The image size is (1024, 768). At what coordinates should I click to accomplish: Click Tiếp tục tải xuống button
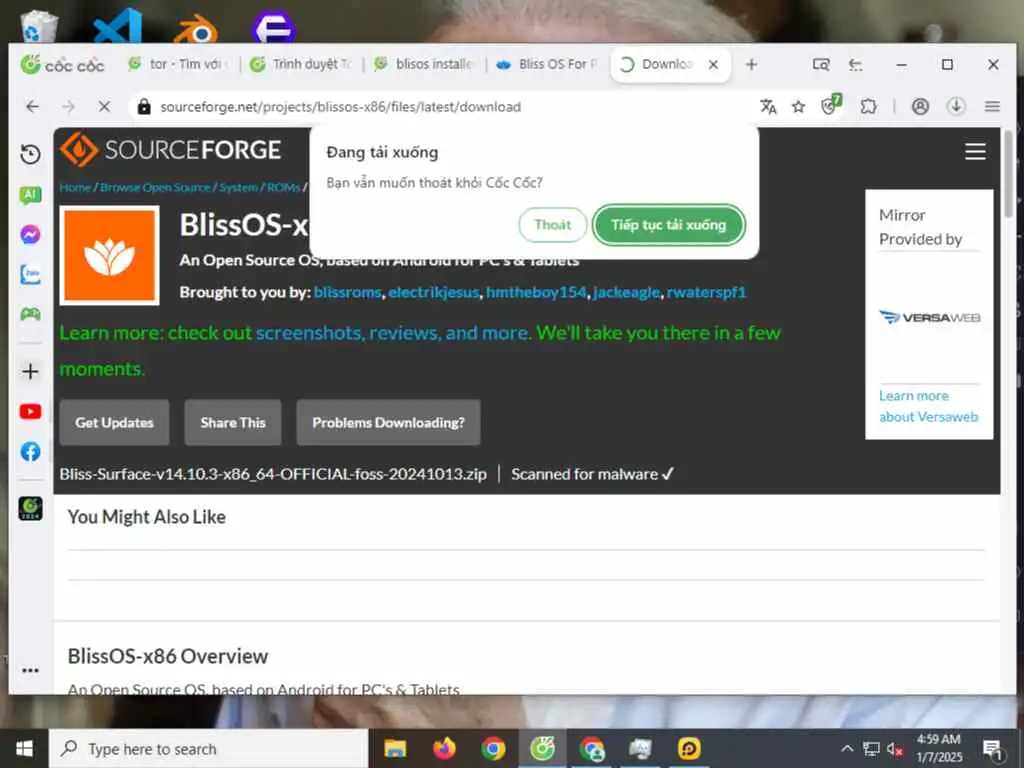point(668,225)
